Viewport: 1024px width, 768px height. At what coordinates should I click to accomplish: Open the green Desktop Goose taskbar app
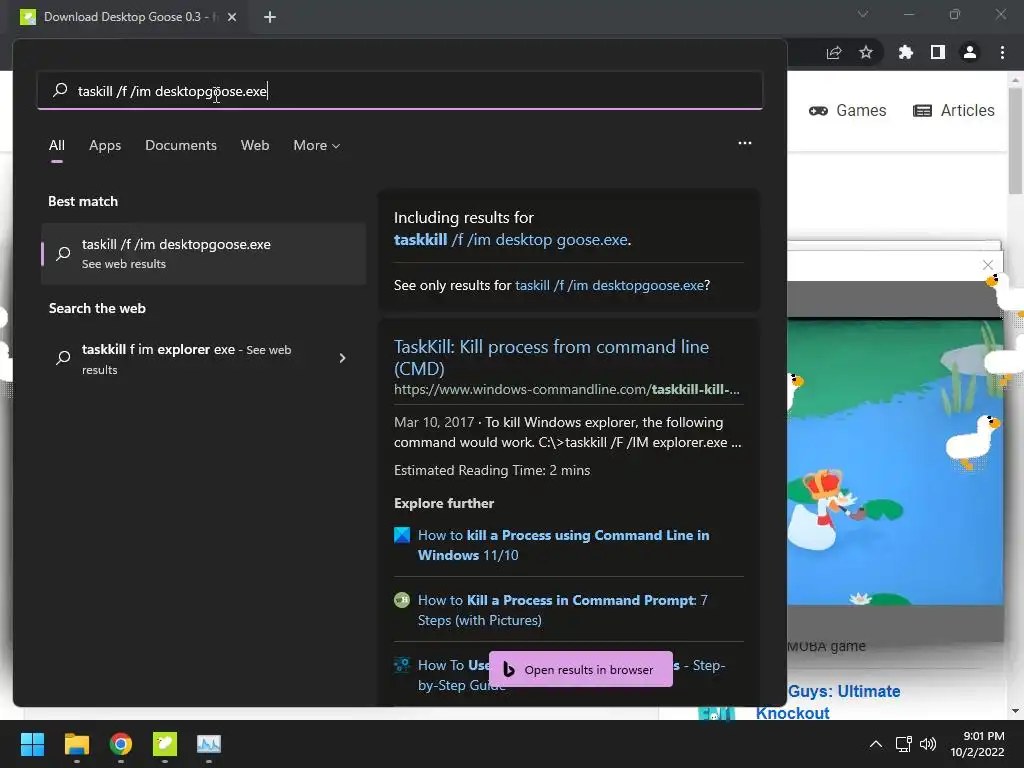pos(165,744)
